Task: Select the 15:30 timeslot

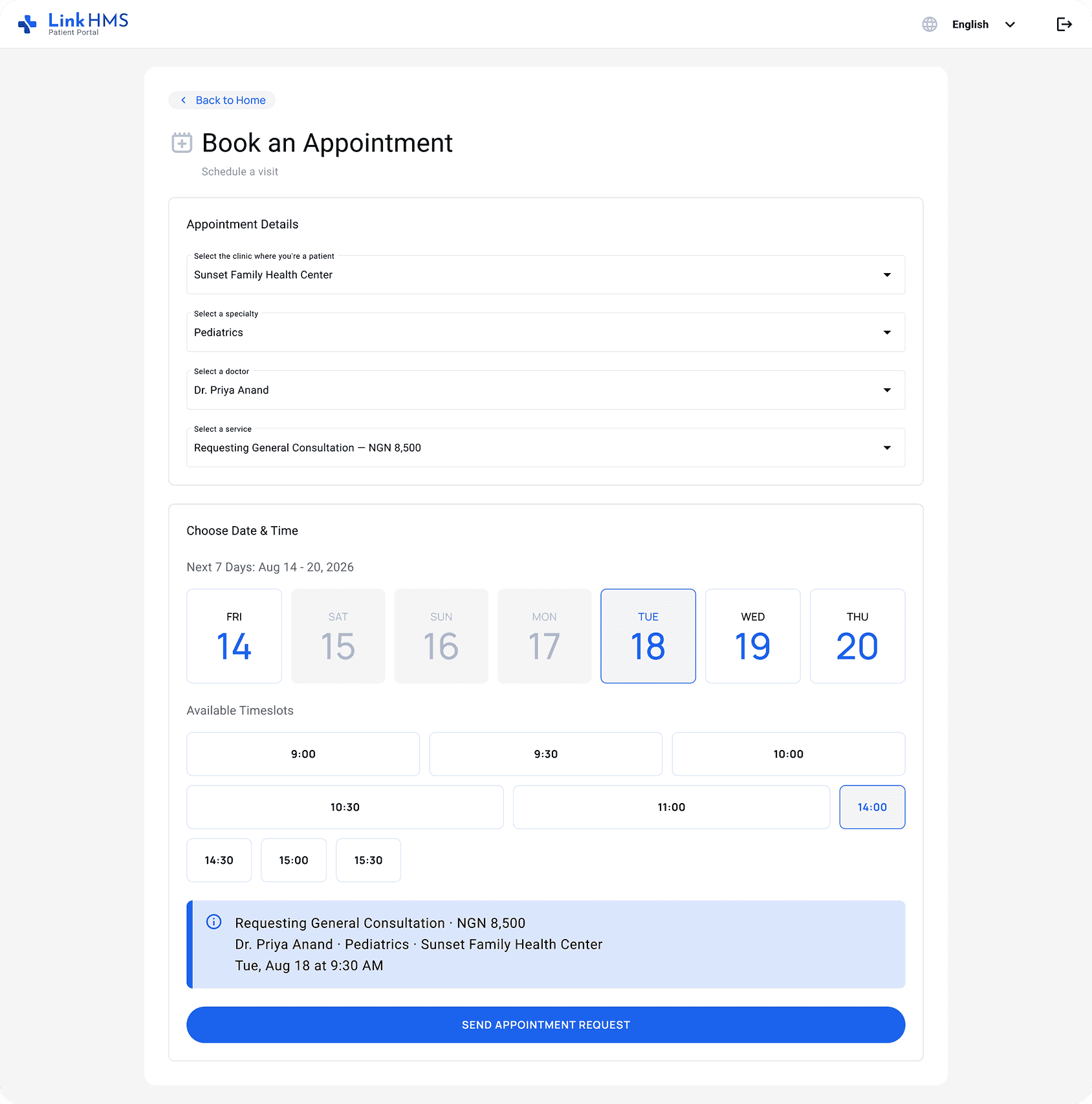Action: pyautogui.click(x=369, y=860)
